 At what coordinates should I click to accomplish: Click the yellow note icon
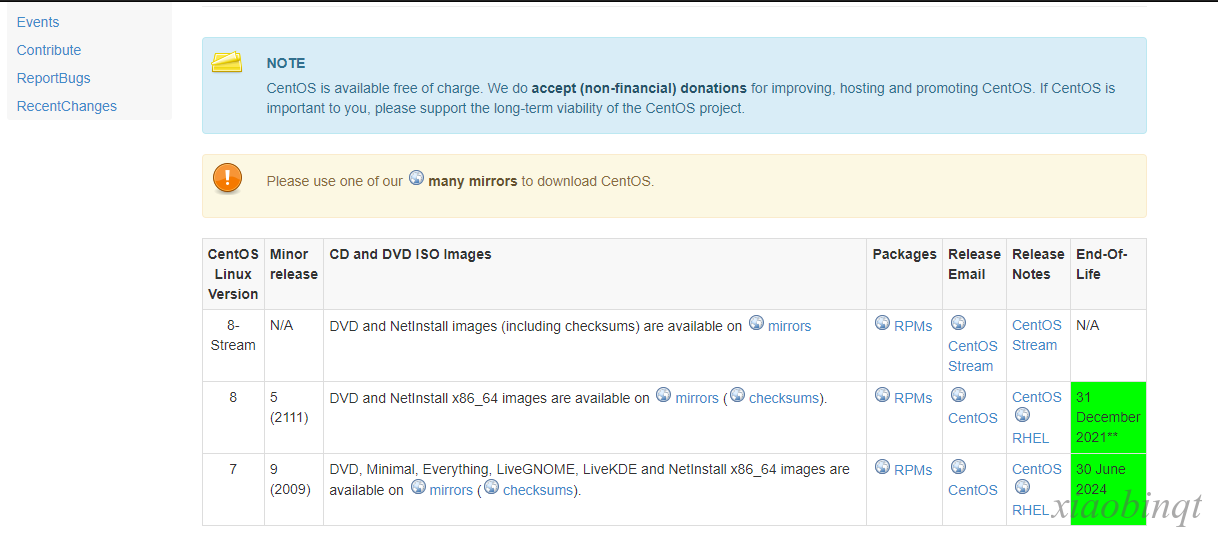(227, 62)
